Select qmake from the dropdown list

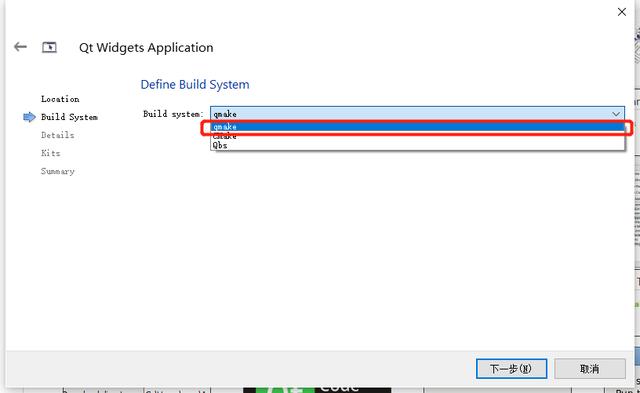click(x=417, y=127)
